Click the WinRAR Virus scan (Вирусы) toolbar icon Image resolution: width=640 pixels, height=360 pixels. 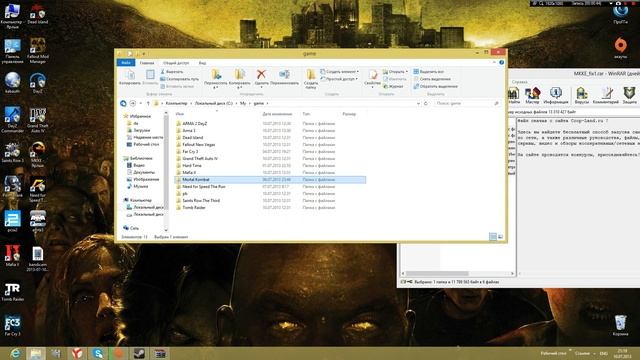tap(582, 96)
